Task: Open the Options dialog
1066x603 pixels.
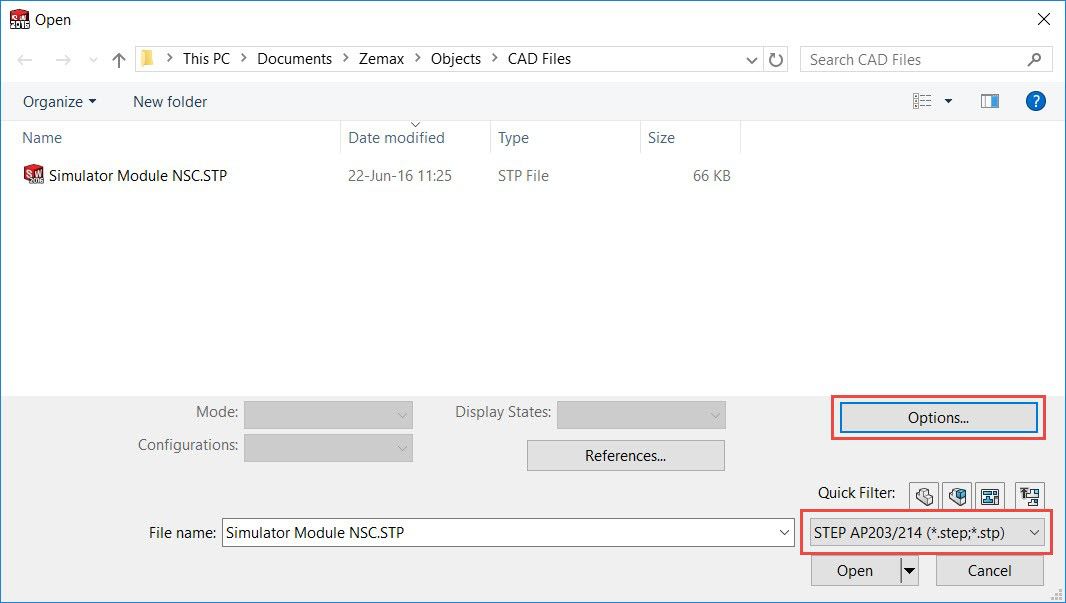Action: pyautogui.click(x=936, y=417)
